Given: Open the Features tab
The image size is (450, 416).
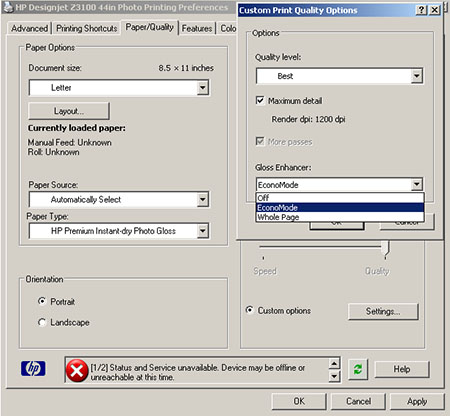Looking at the screenshot, I should tap(197, 28).
